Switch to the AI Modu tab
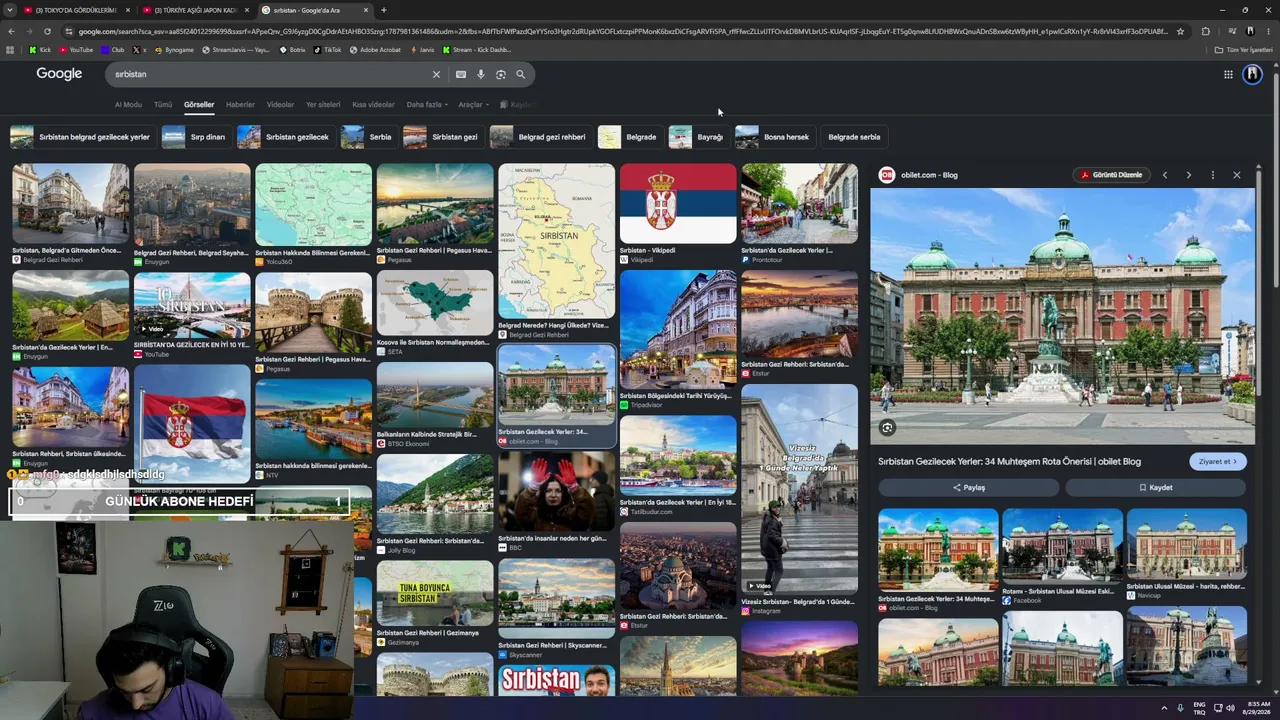This screenshot has height=720, width=1280. [128, 105]
